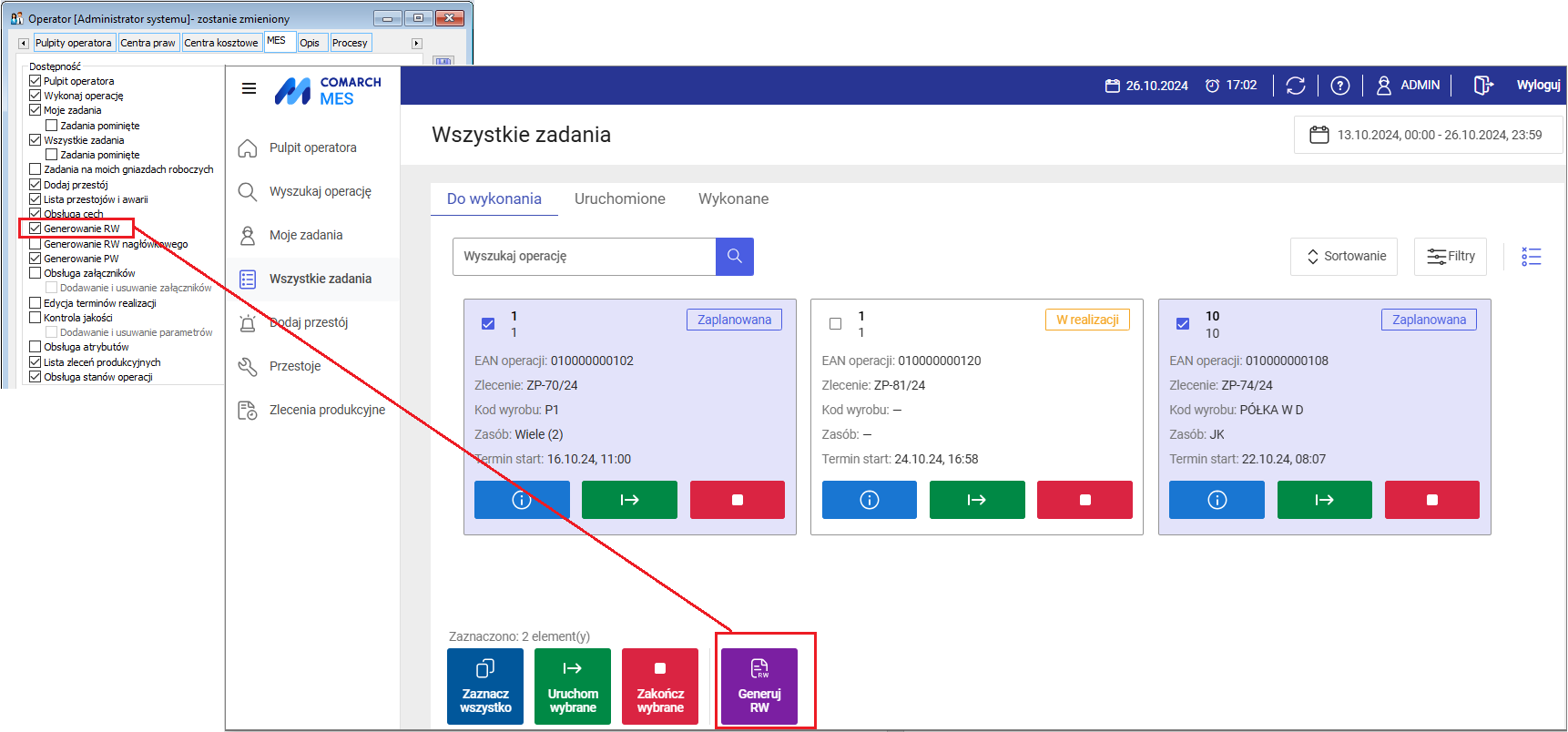Toggle Dodaj przestój checkbox in Operator window
Viewport: 1568px width, 732px height.
click(36, 185)
